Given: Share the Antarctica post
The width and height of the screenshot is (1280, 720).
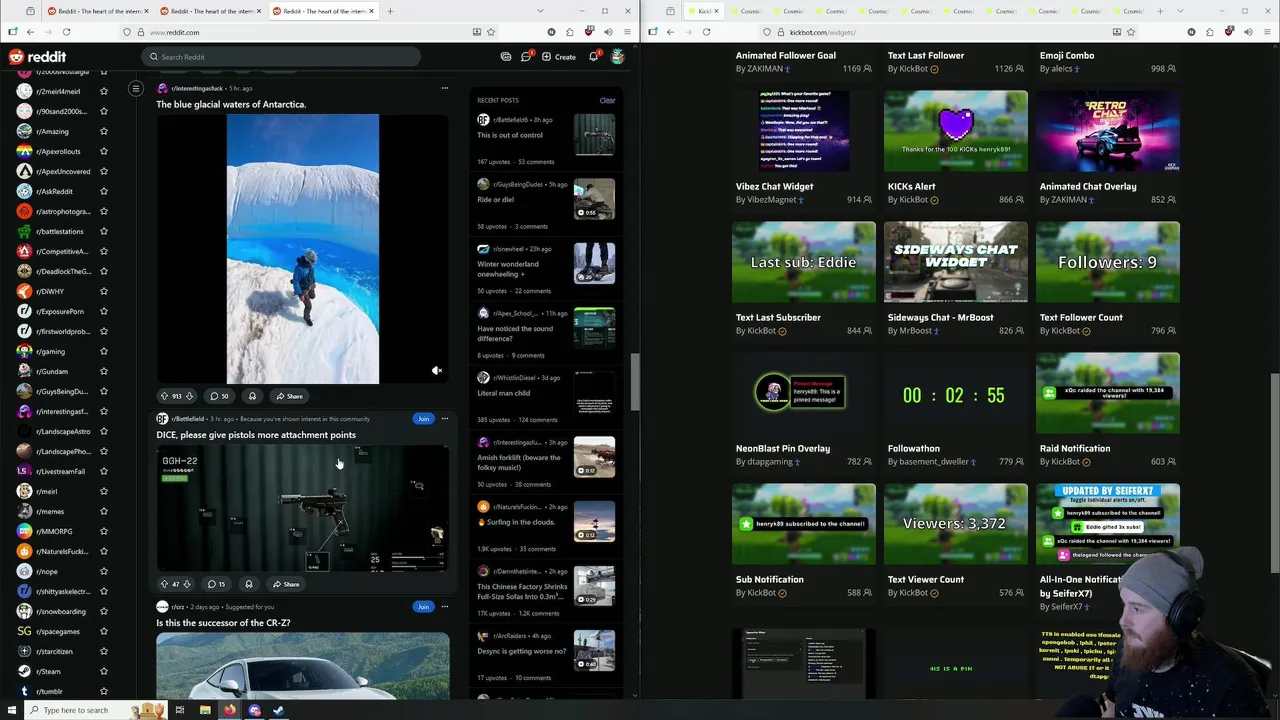Looking at the screenshot, I should [289, 396].
